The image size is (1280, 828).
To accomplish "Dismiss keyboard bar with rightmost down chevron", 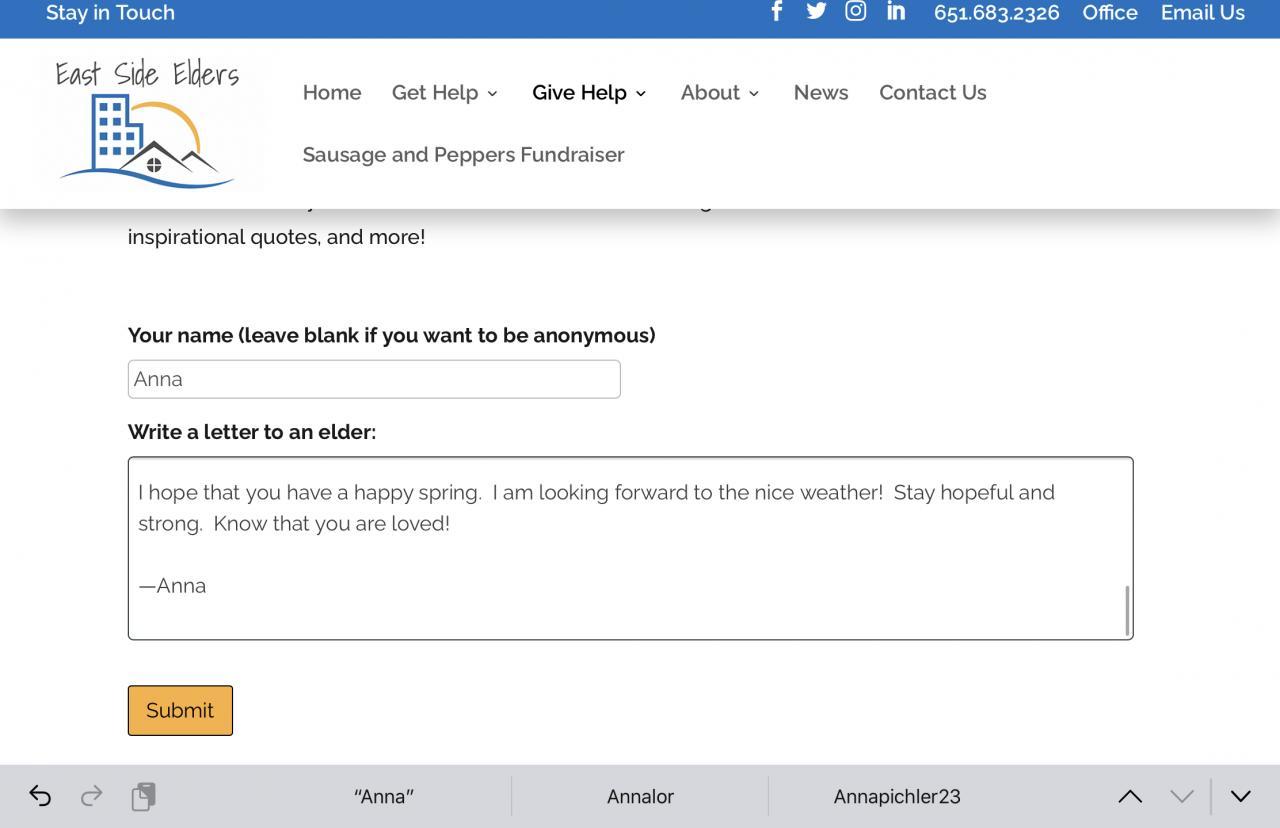I will 1241,796.
